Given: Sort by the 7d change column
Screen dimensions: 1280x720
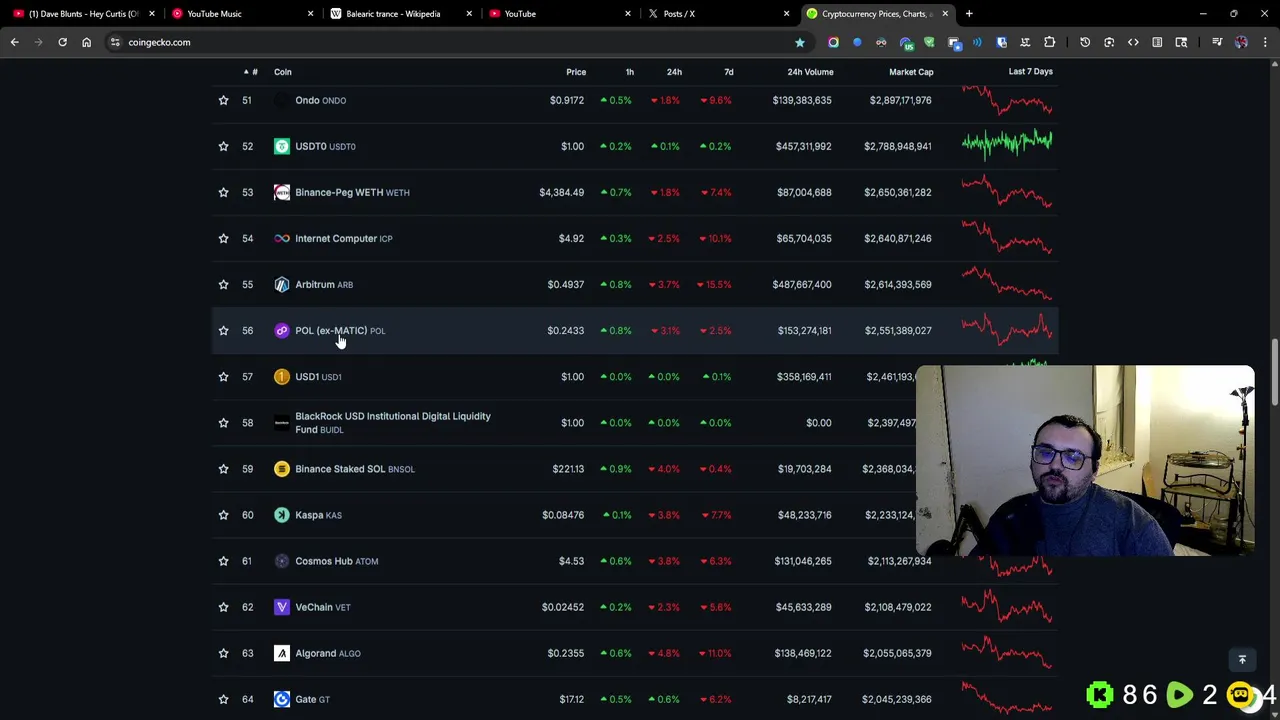Looking at the screenshot, I should coord(728,72).
